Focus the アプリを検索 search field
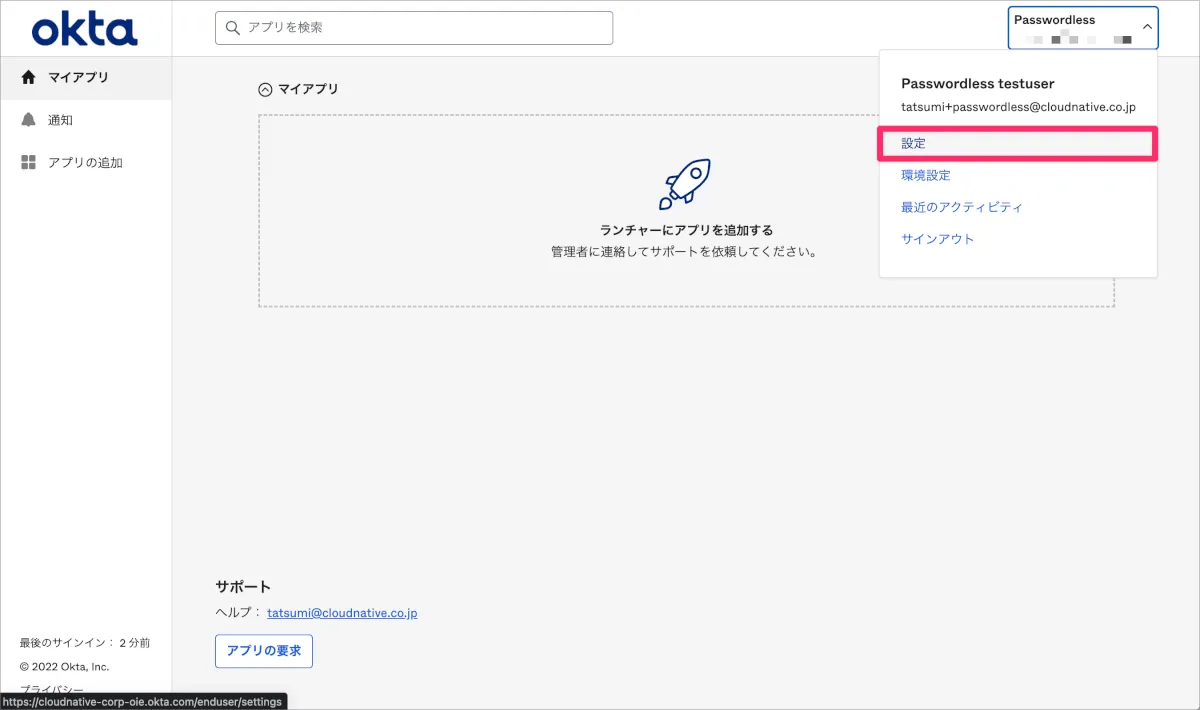This screenshot has height=710, width=1200. (420, 28)
